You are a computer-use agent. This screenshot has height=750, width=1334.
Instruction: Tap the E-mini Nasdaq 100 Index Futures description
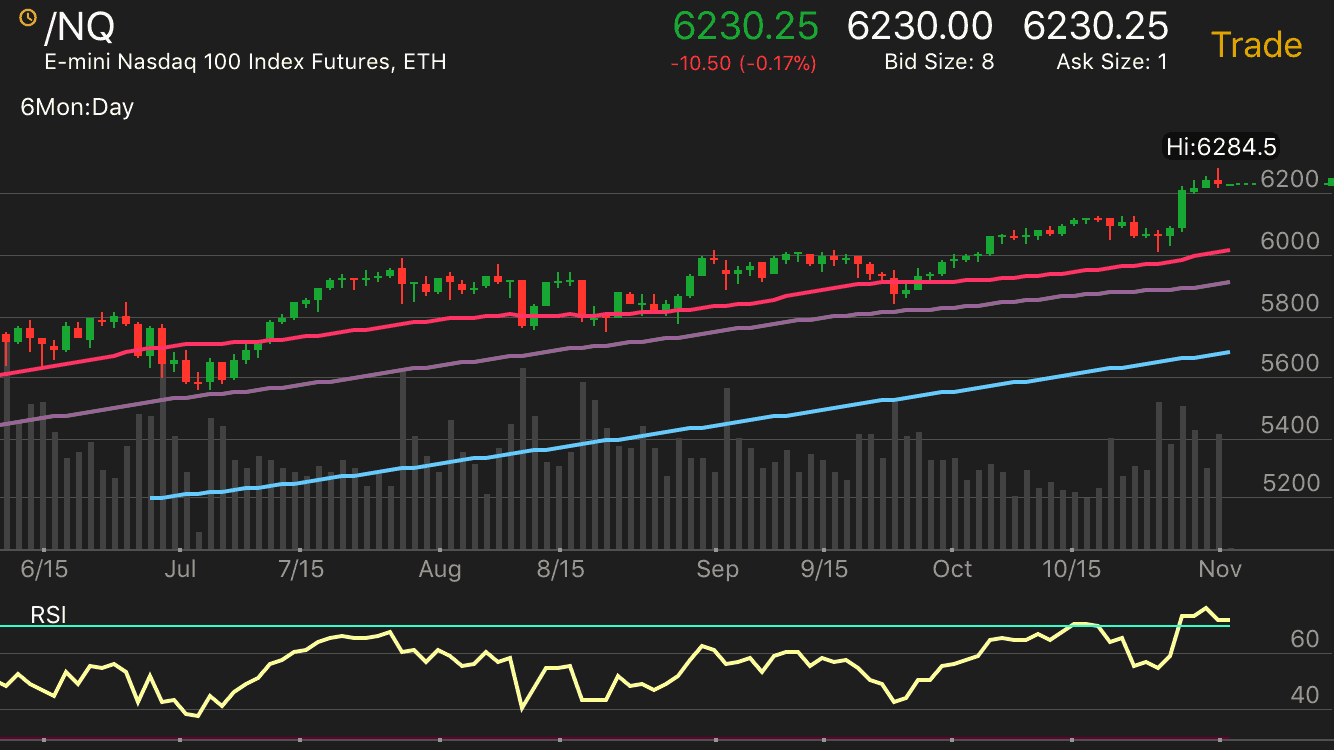coord(245,62)
